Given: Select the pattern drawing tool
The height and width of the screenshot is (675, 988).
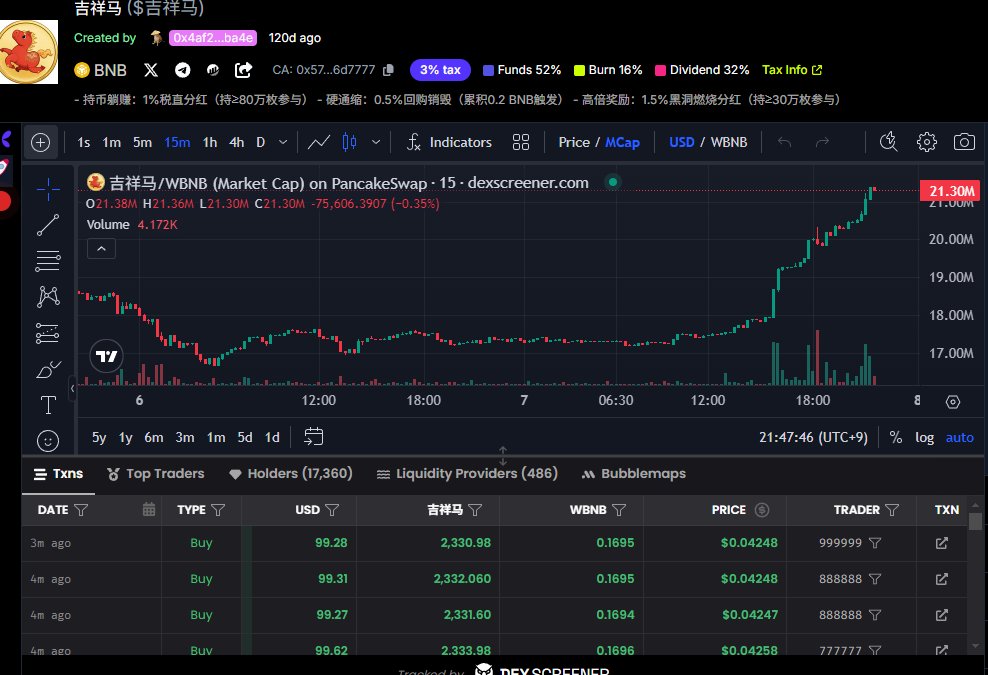Looking at the screenshot, I should tap(48, 297).
